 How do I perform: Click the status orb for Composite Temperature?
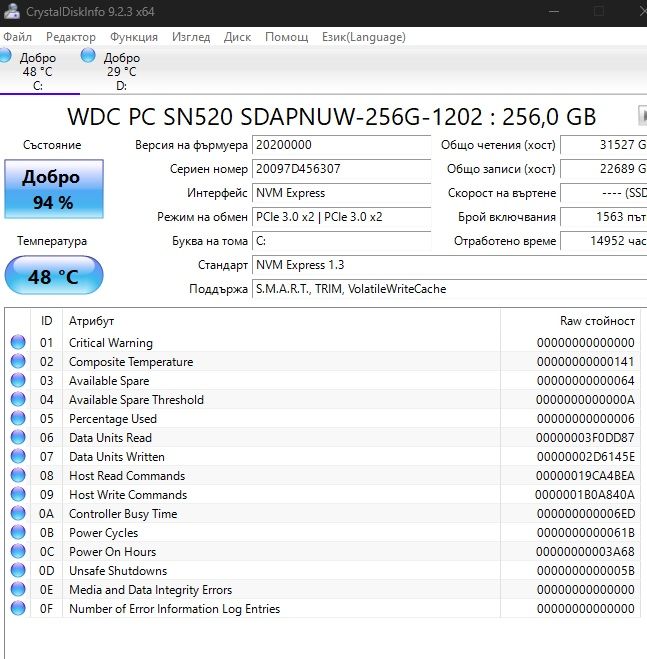pos(18,361)
